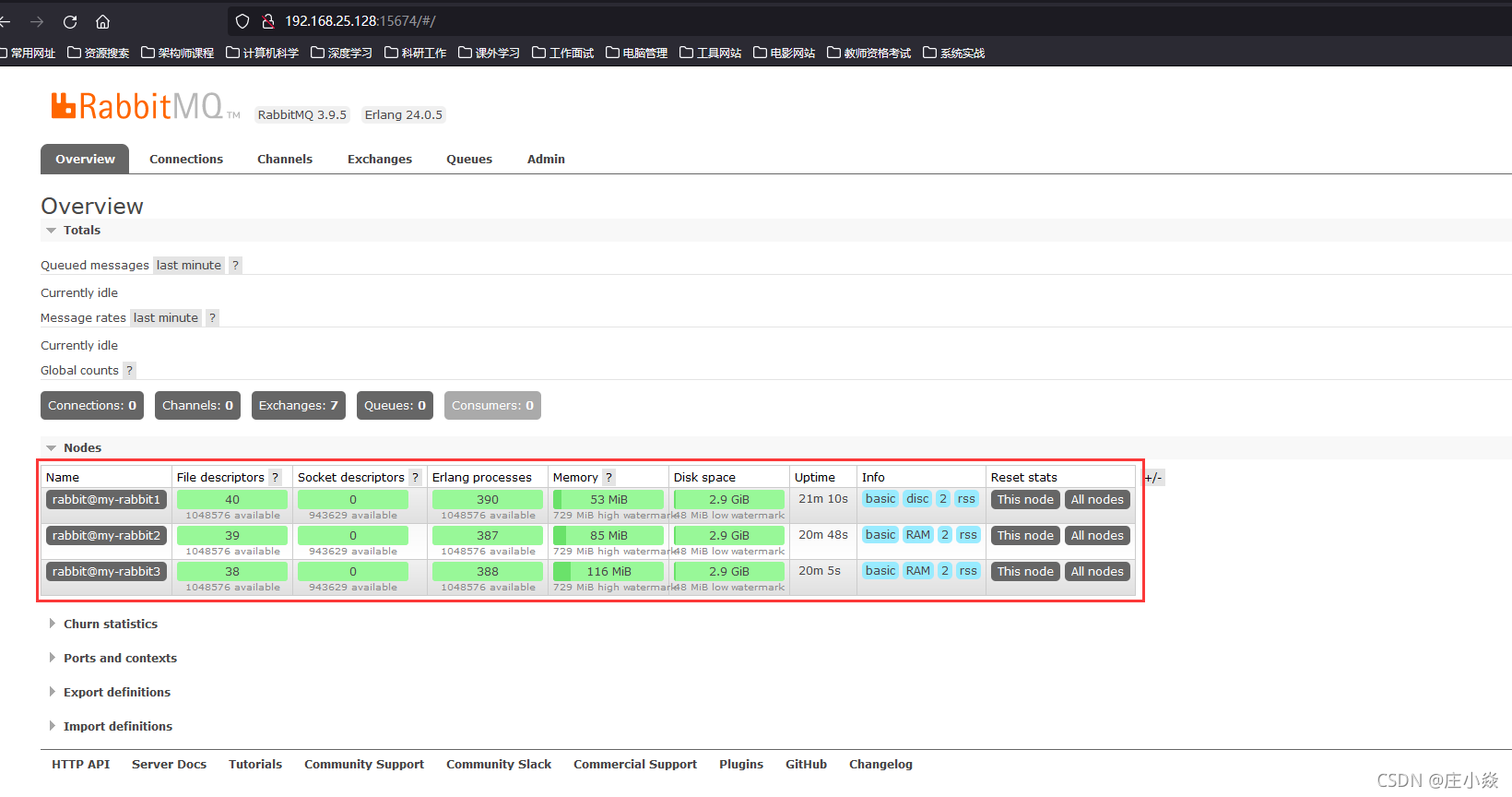Open node rabbit@my-rabbit1
The image size is (1512, 797).
tap(106, 500)
